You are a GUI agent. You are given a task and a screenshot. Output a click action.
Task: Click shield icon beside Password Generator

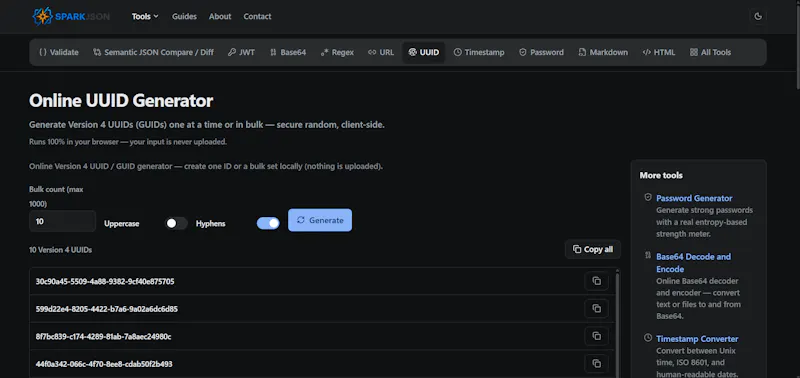pyautogui.click(x=648, y=197)
